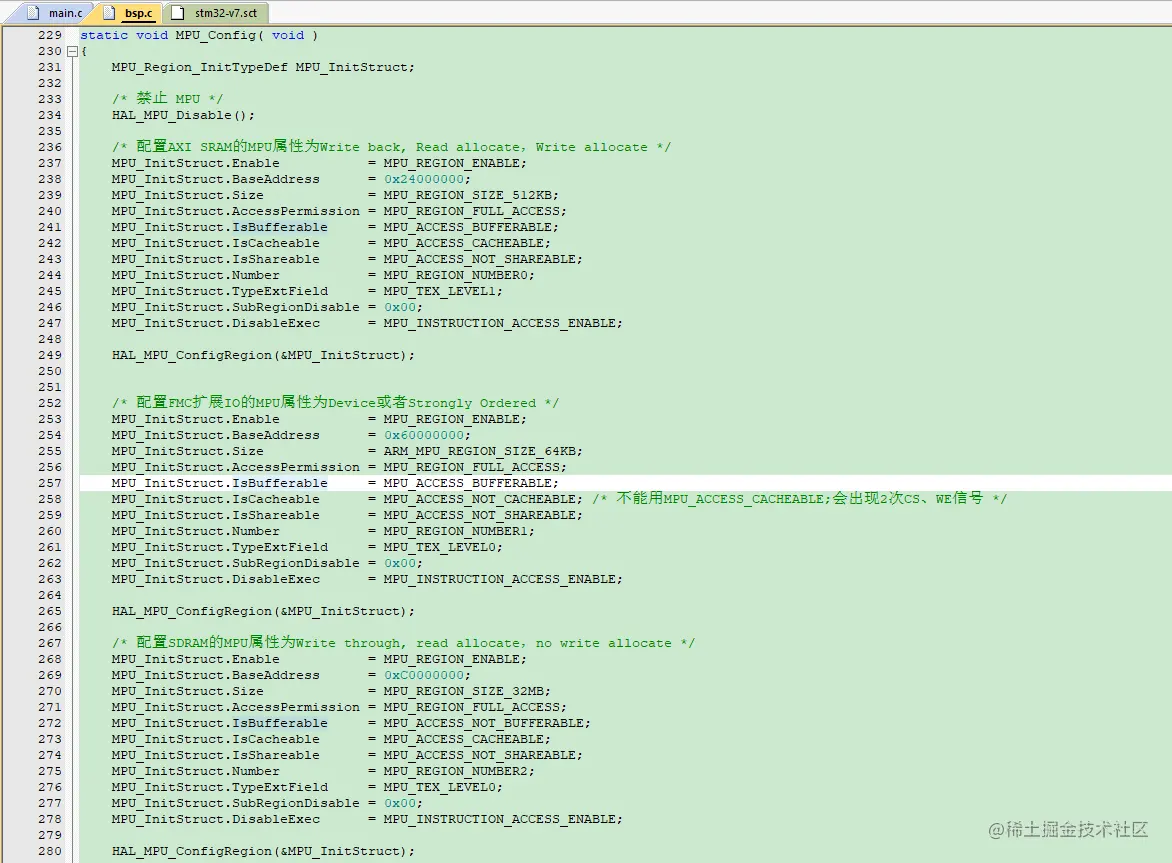
Task: Click MPU_REGION_NUMBER2 on line 275
Action: point(456,771)
